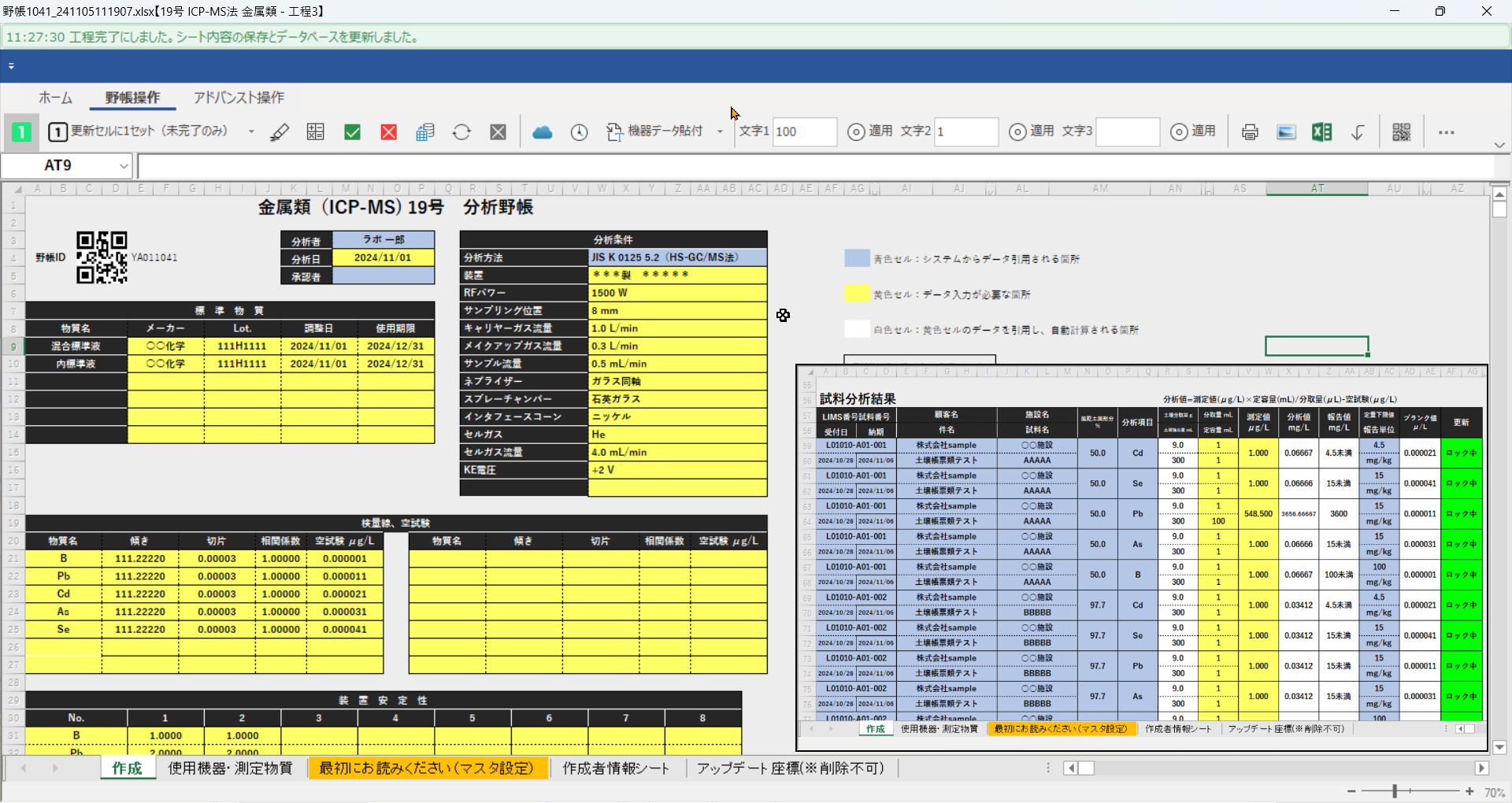Click zoom in plus button
1512x803 pixels.
1469,791
